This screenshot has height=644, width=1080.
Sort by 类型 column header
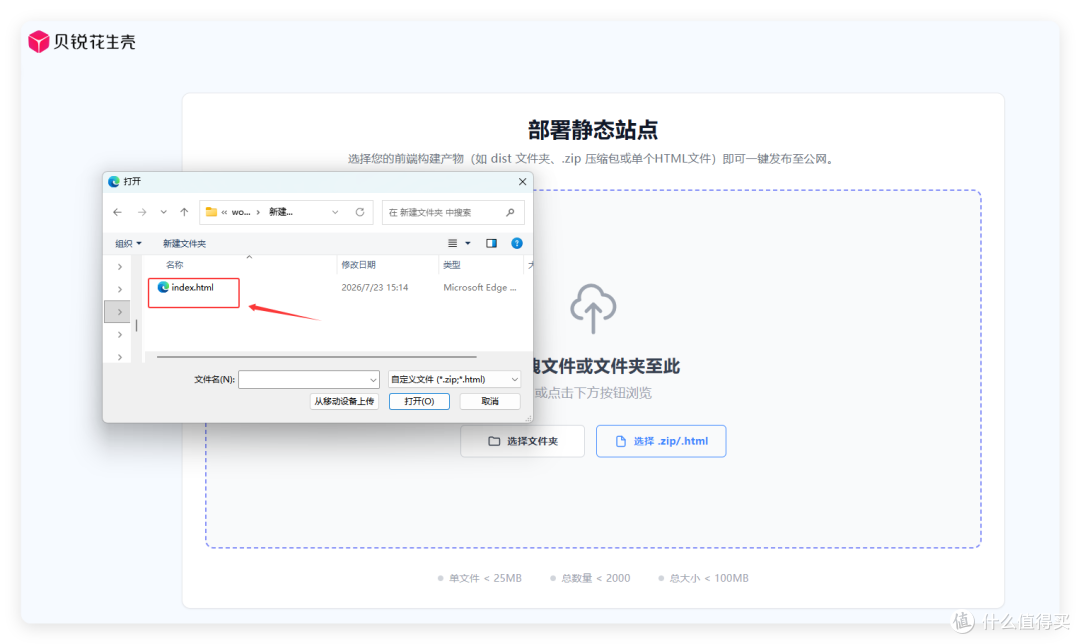452,264
